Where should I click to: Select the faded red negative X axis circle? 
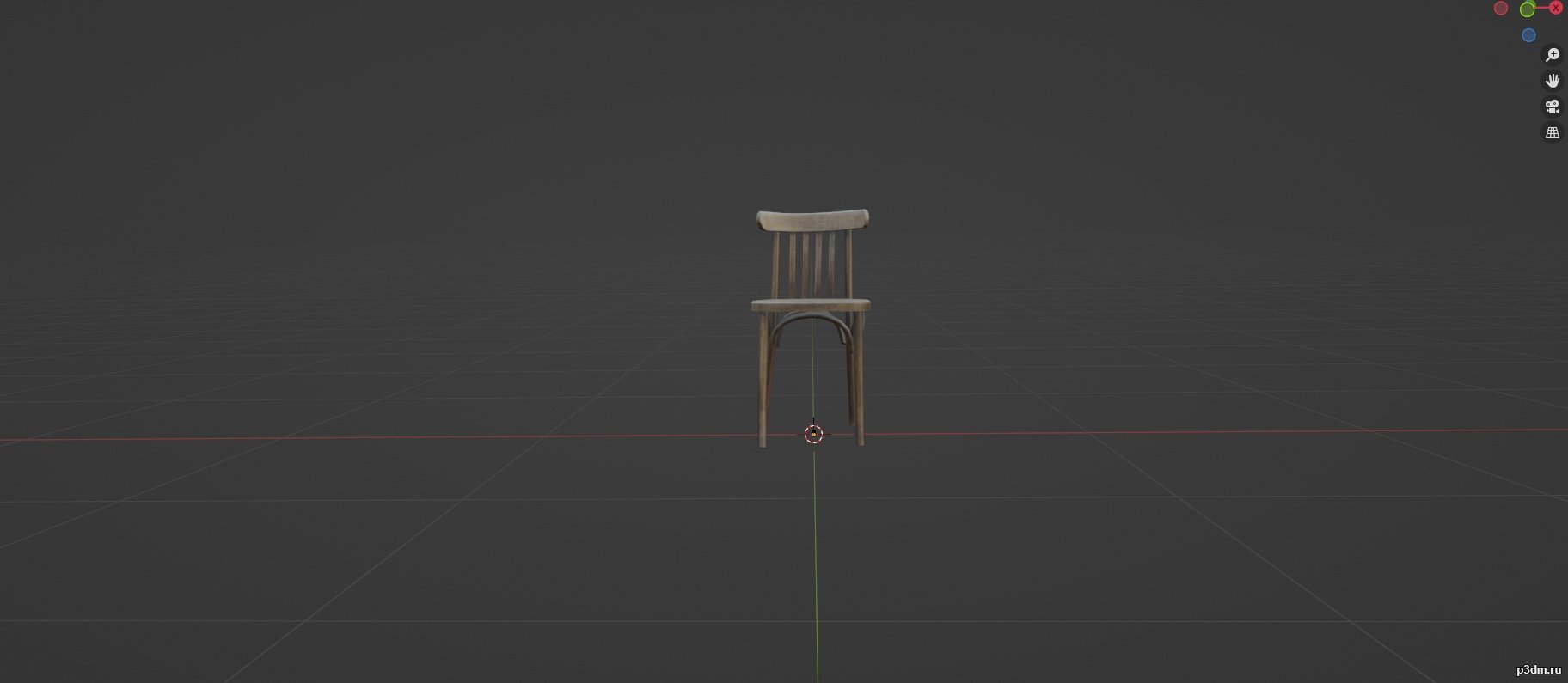point(1501,8)
